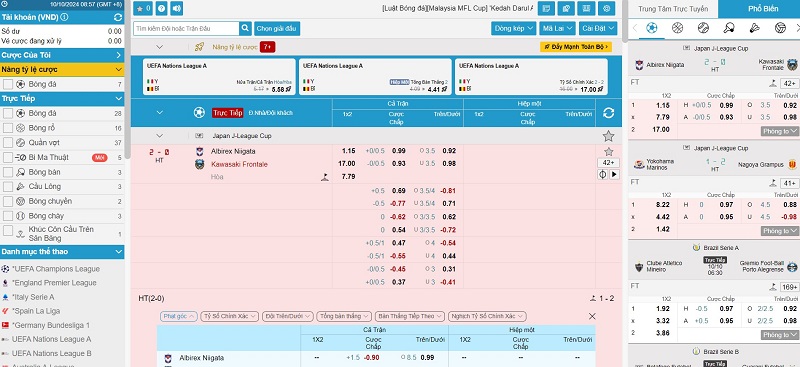Viewport: 800px width, 367px height.
Task: Open the 42+ more markets button in main table
Action: 608,163
